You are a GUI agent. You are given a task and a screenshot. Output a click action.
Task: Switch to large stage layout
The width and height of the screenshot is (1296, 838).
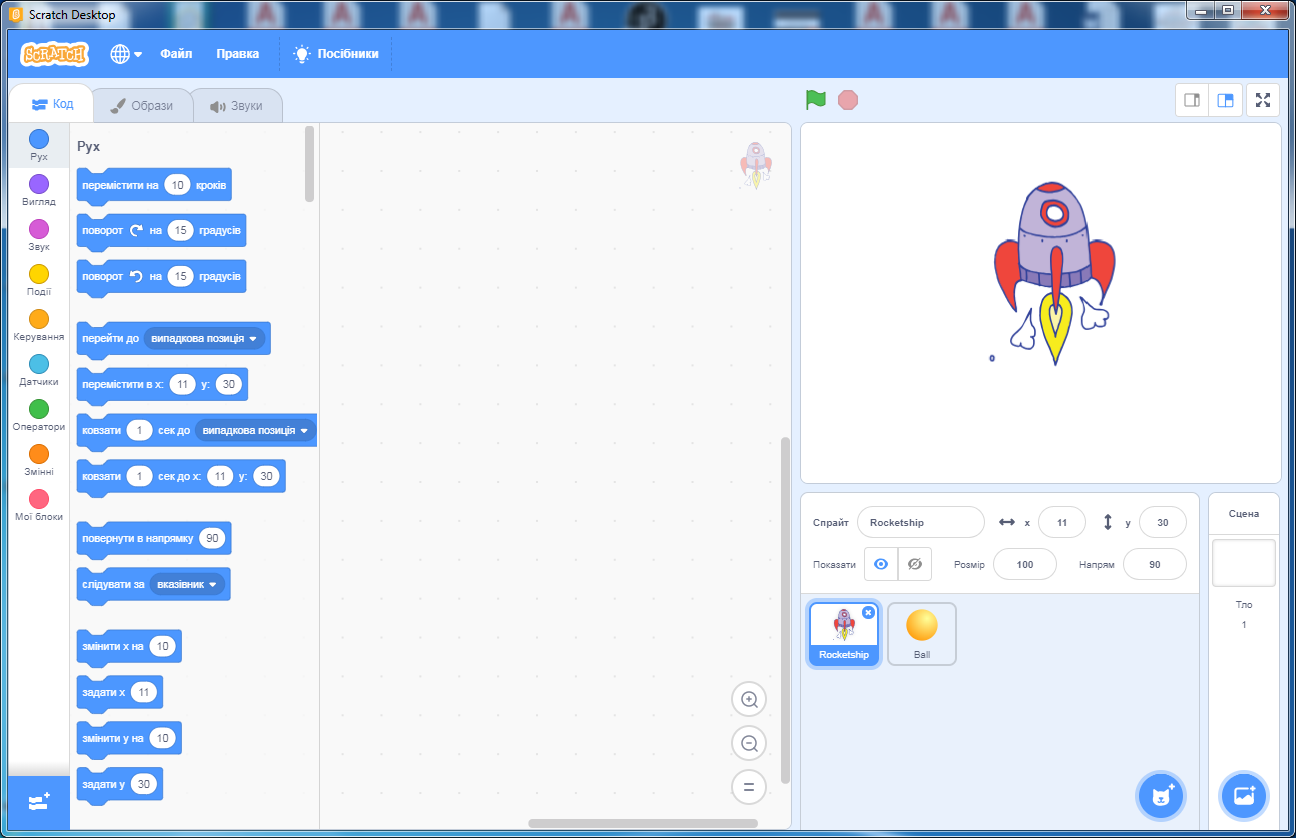pos(1224,100)
